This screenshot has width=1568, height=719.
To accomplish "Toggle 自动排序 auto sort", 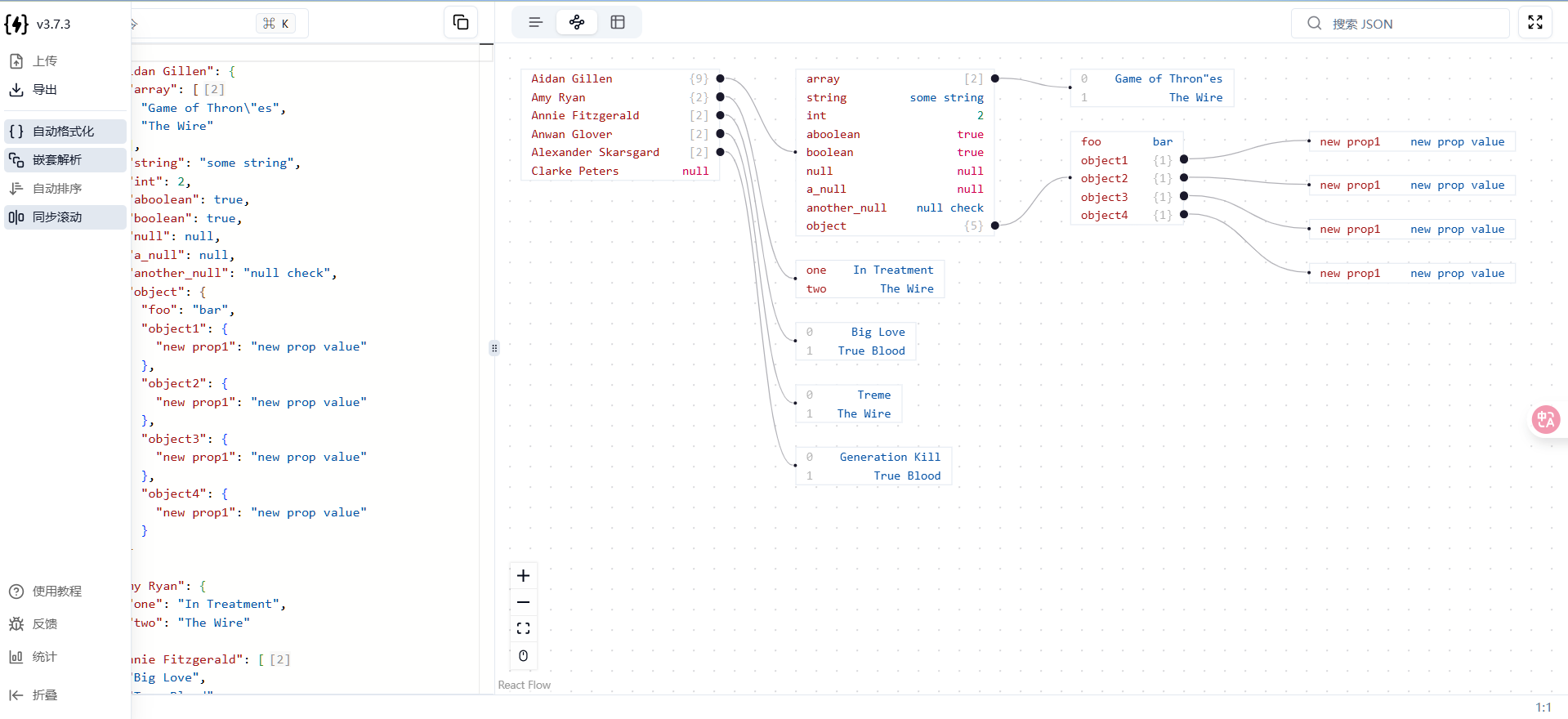I will click(65, 188).
